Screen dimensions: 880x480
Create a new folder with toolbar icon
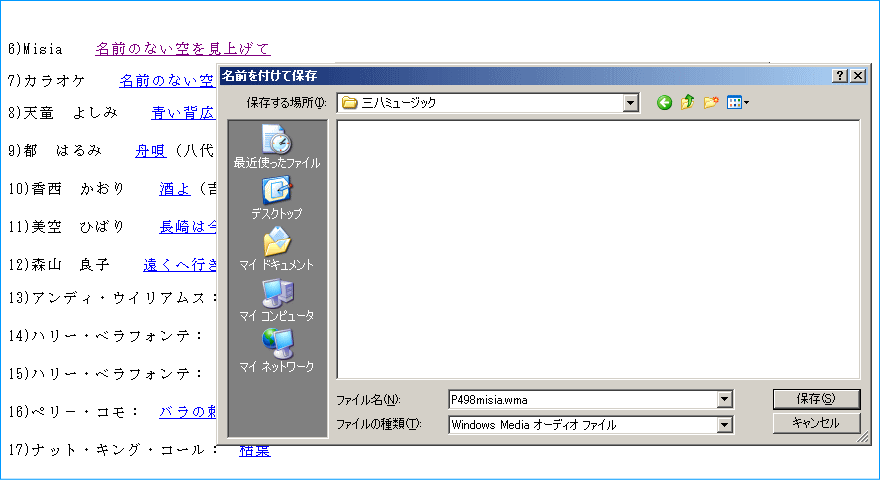click(711, 103)
